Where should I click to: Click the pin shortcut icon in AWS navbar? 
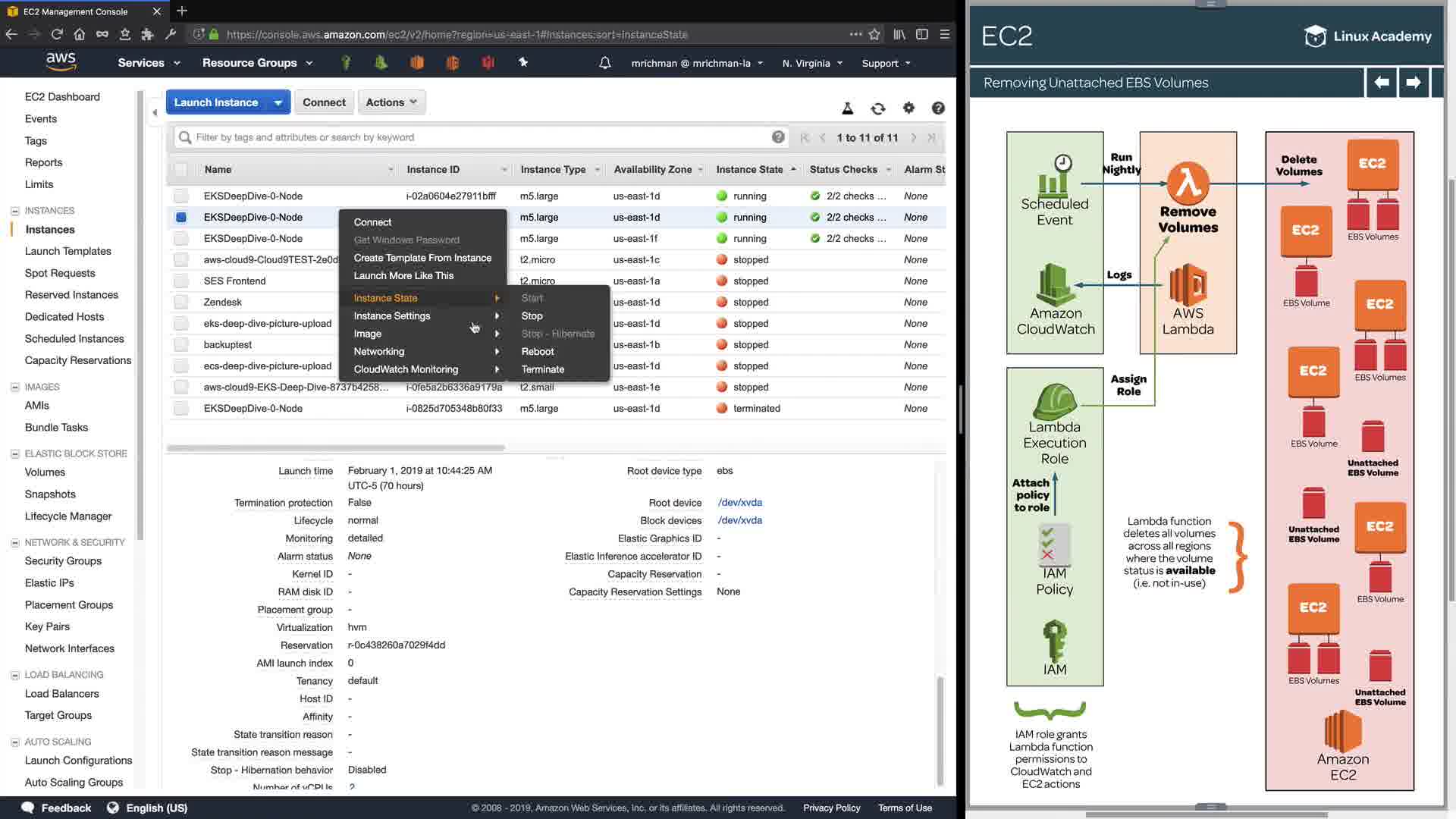[x=523, y=62]
